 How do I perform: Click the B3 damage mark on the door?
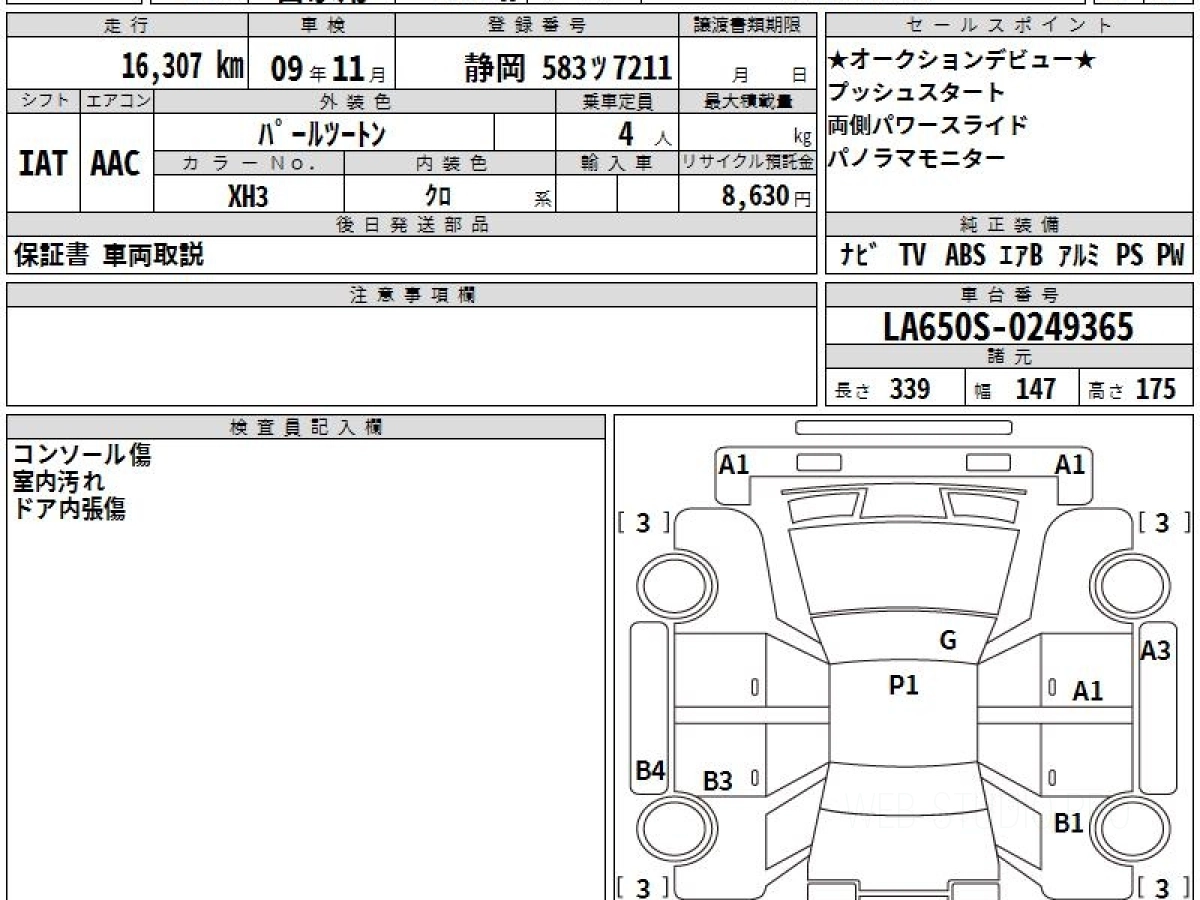tap(717, 781)
